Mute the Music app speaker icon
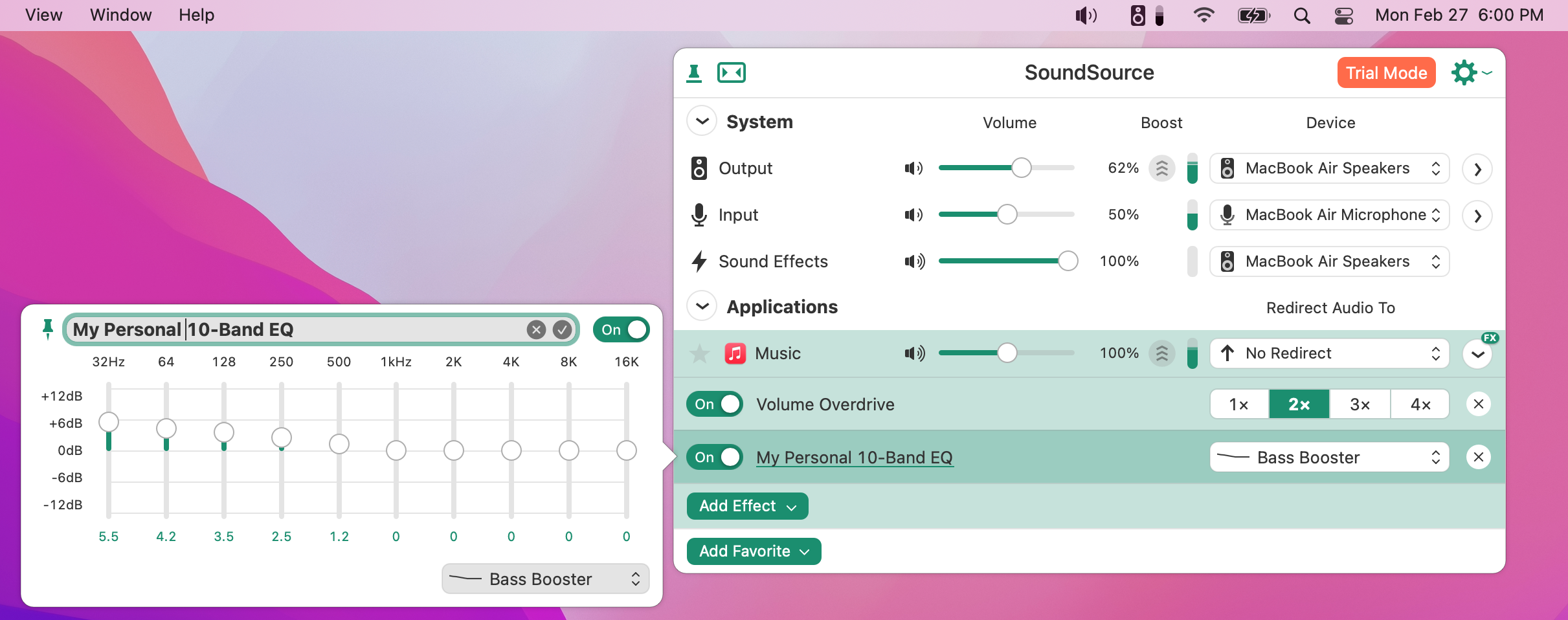This screenshot has width=1568, height=620. coord(914,353)
